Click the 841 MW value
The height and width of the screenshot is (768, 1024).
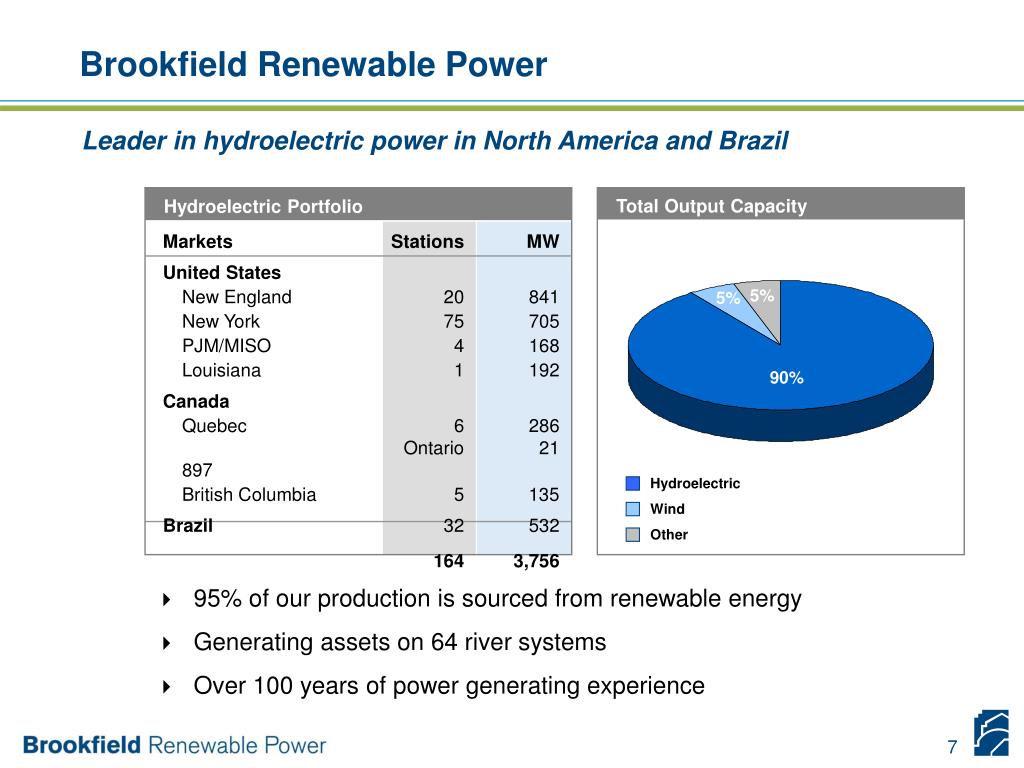click(543, 297)
